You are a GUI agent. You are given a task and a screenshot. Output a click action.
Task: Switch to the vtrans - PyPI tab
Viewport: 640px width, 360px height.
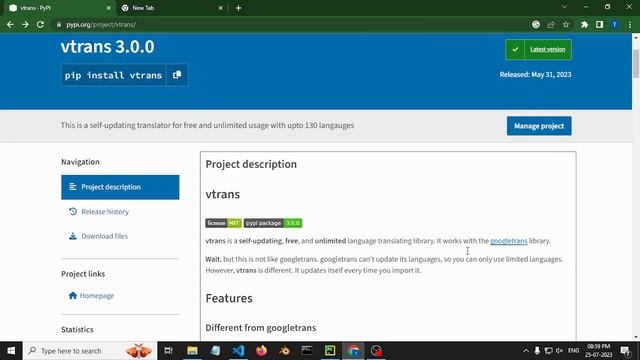58,8
